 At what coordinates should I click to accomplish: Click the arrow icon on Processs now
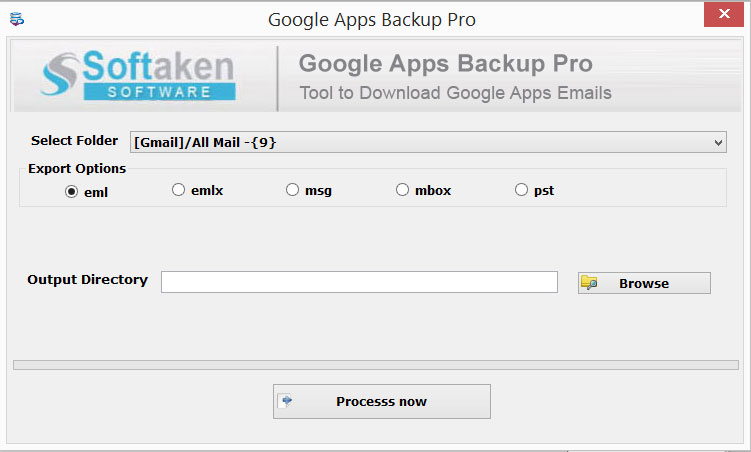pyautogui.click(x=286, y=401)
